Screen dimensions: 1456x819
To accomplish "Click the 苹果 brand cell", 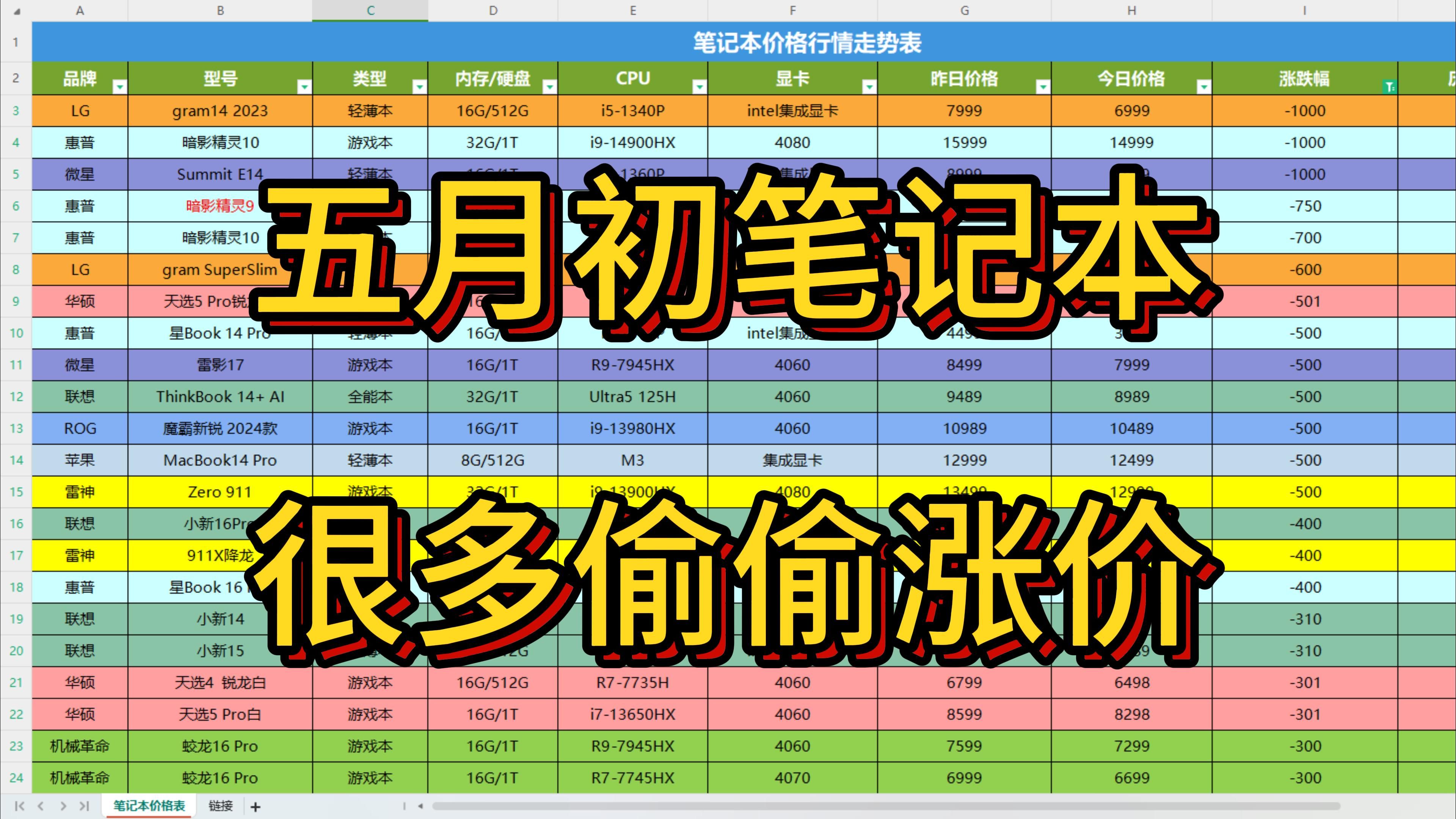I will pos(80,460).
